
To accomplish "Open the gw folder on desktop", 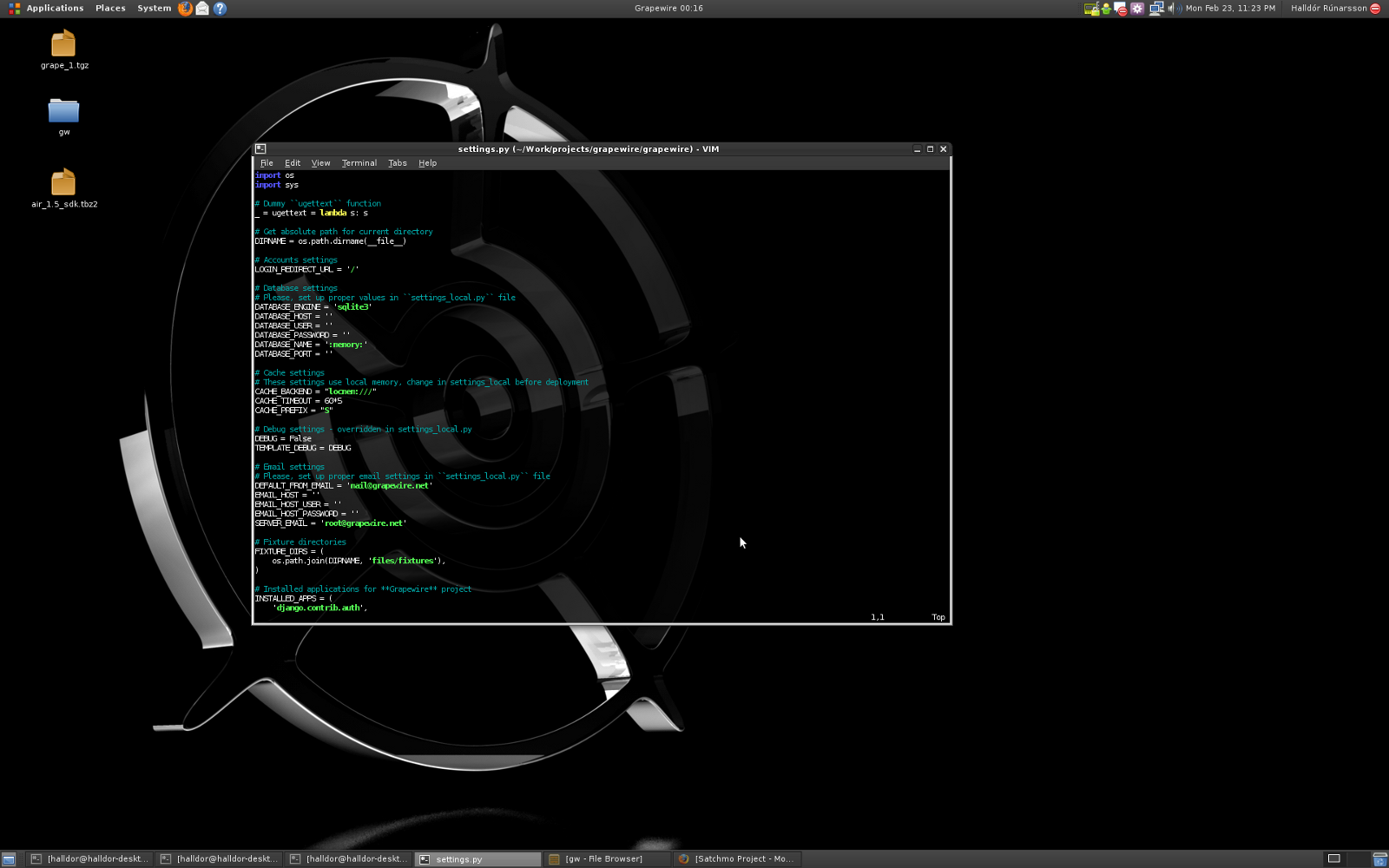I will (x=63, y=111).
